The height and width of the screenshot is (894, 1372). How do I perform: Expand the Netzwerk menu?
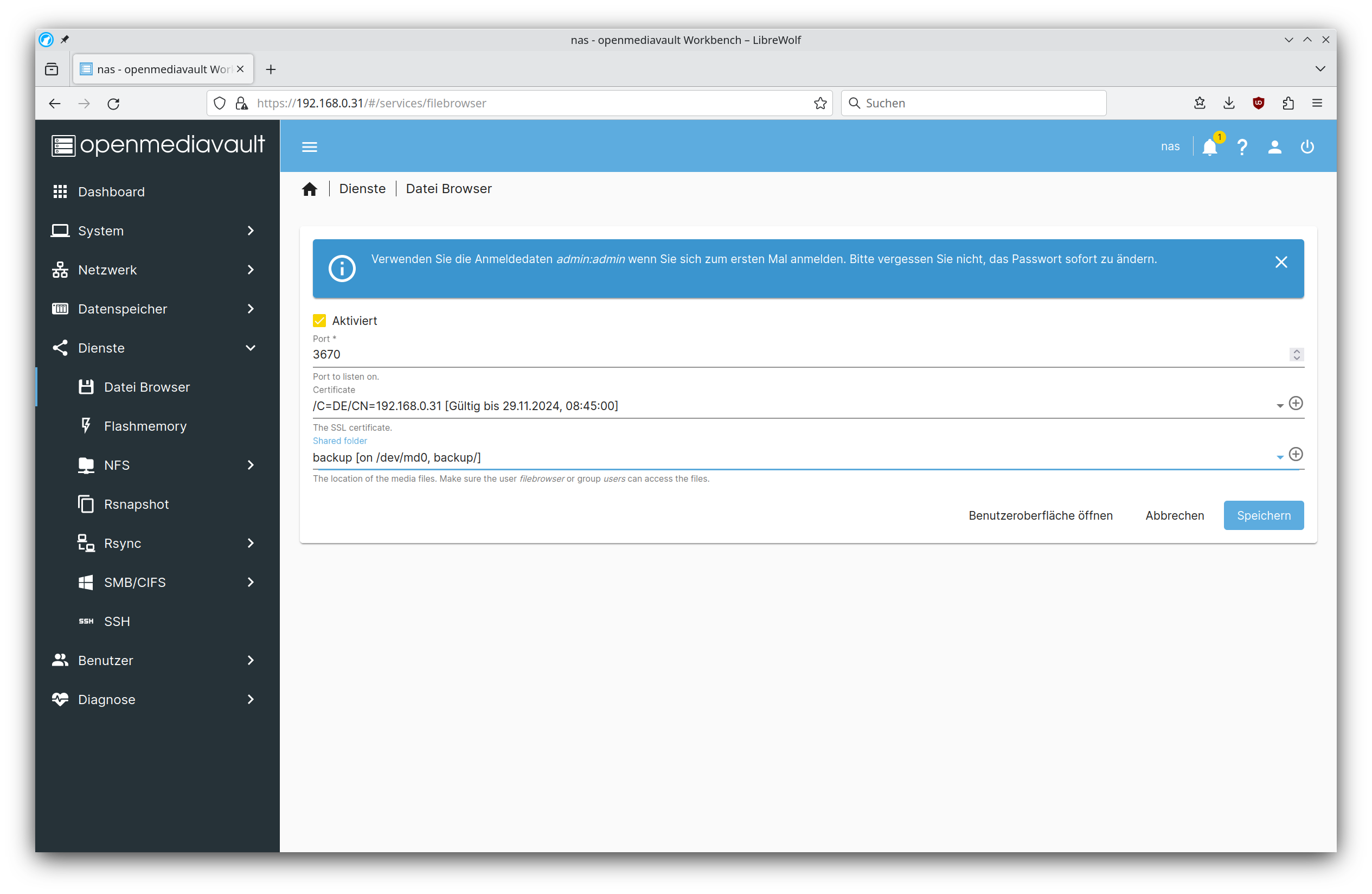[157, 270]
